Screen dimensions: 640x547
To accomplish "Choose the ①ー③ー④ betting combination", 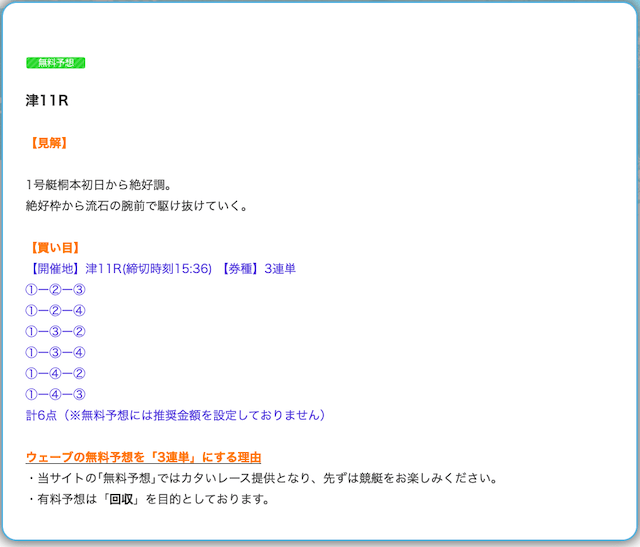I will [x=55, y=352].
